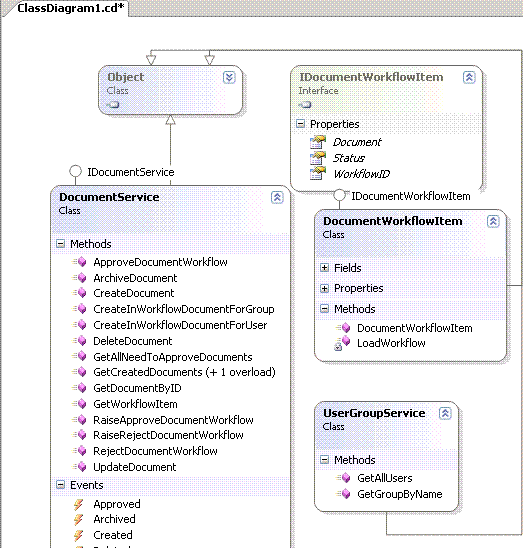The width and height of the screenshot is (523, 548).
Task: Select the UserGroupService class title
Action: coord(374,413)
